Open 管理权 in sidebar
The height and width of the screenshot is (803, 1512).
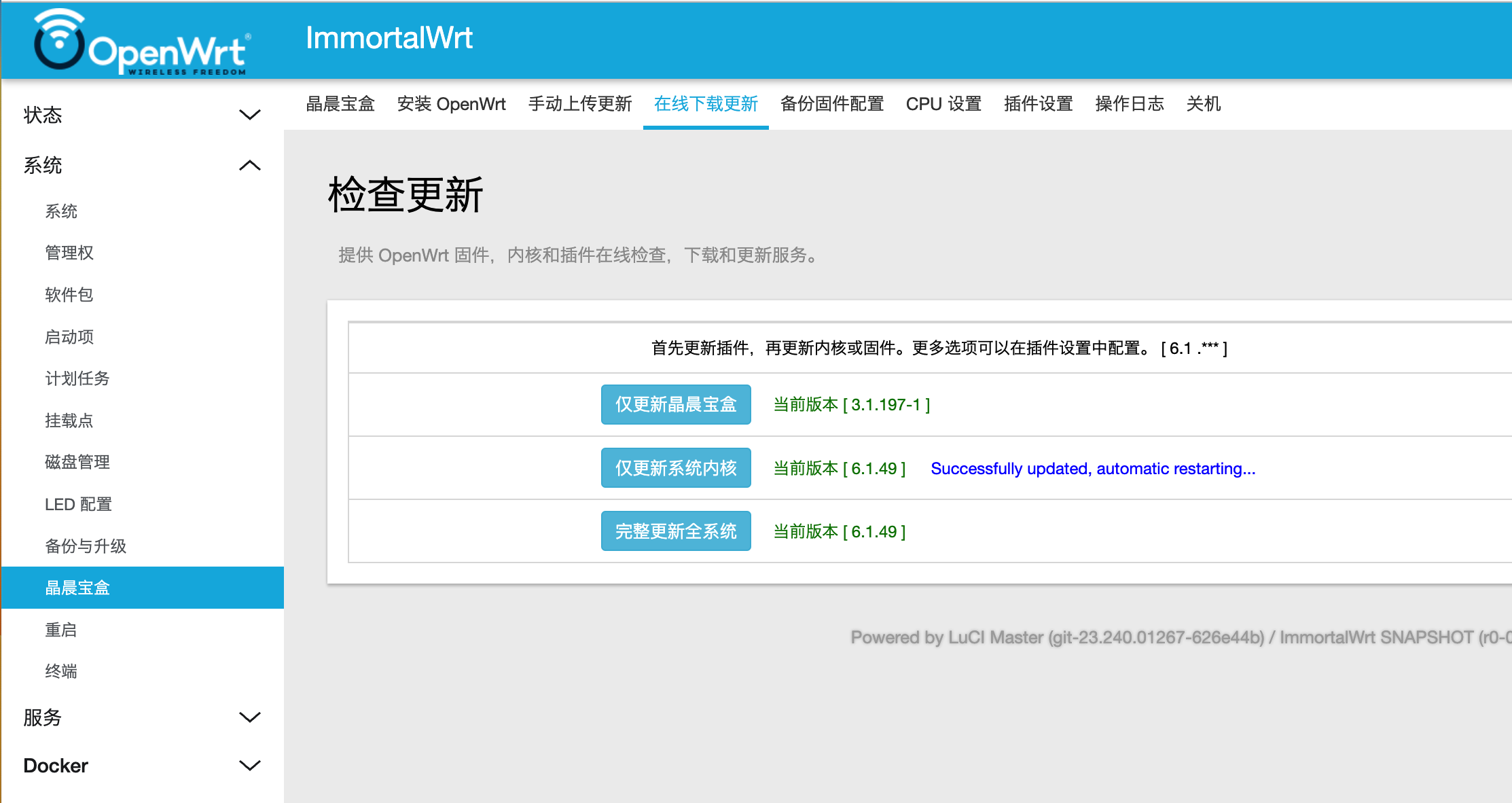(x=69, y=253)
